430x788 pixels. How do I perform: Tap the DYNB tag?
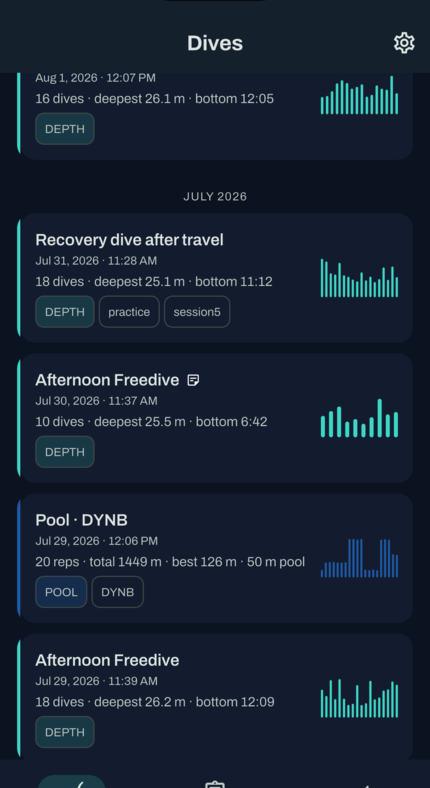[118, 592]
